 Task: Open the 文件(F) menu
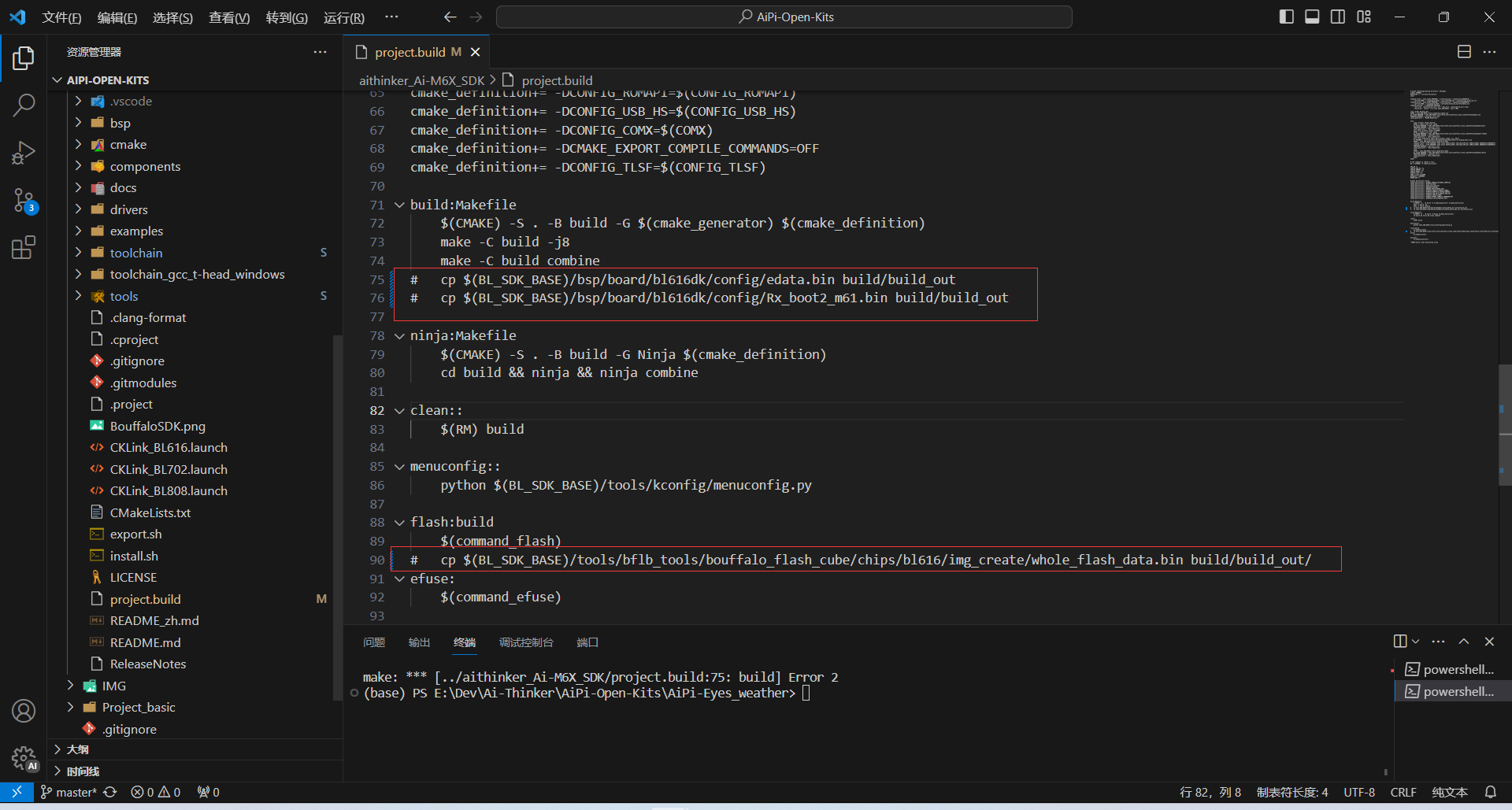point(61,17)
